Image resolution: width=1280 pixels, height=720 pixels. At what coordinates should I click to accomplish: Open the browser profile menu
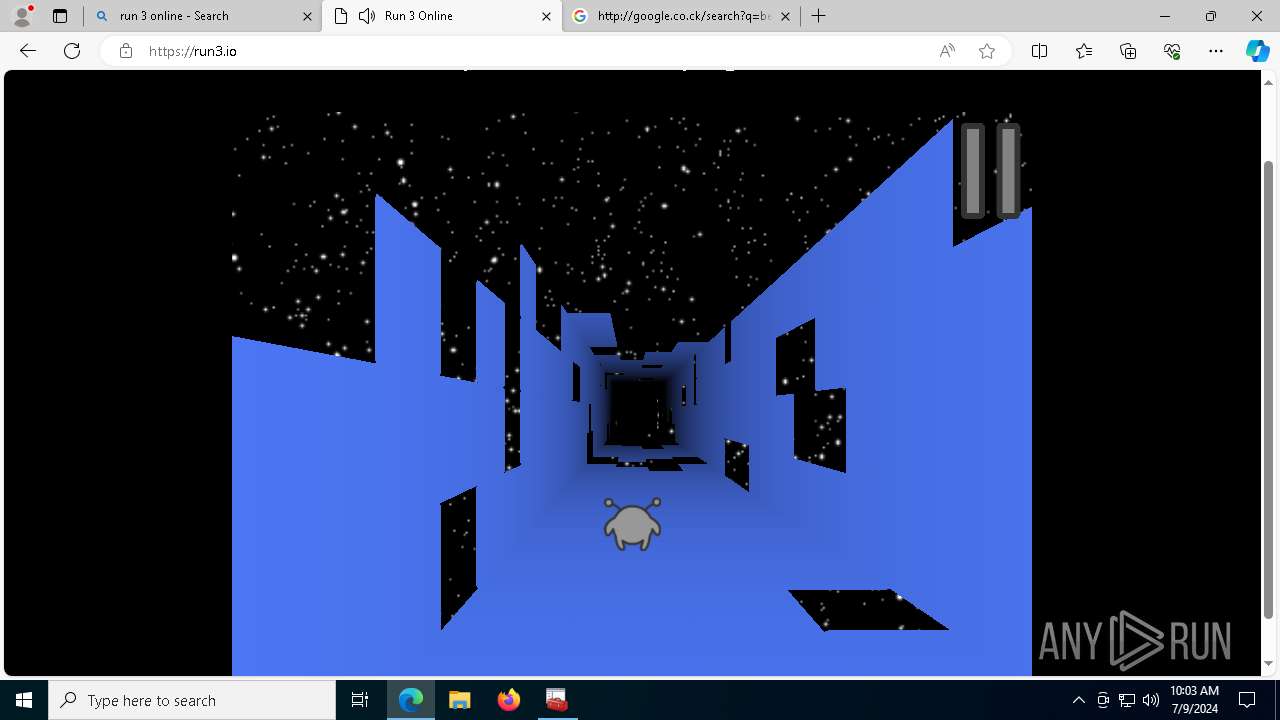click(22, 16)
